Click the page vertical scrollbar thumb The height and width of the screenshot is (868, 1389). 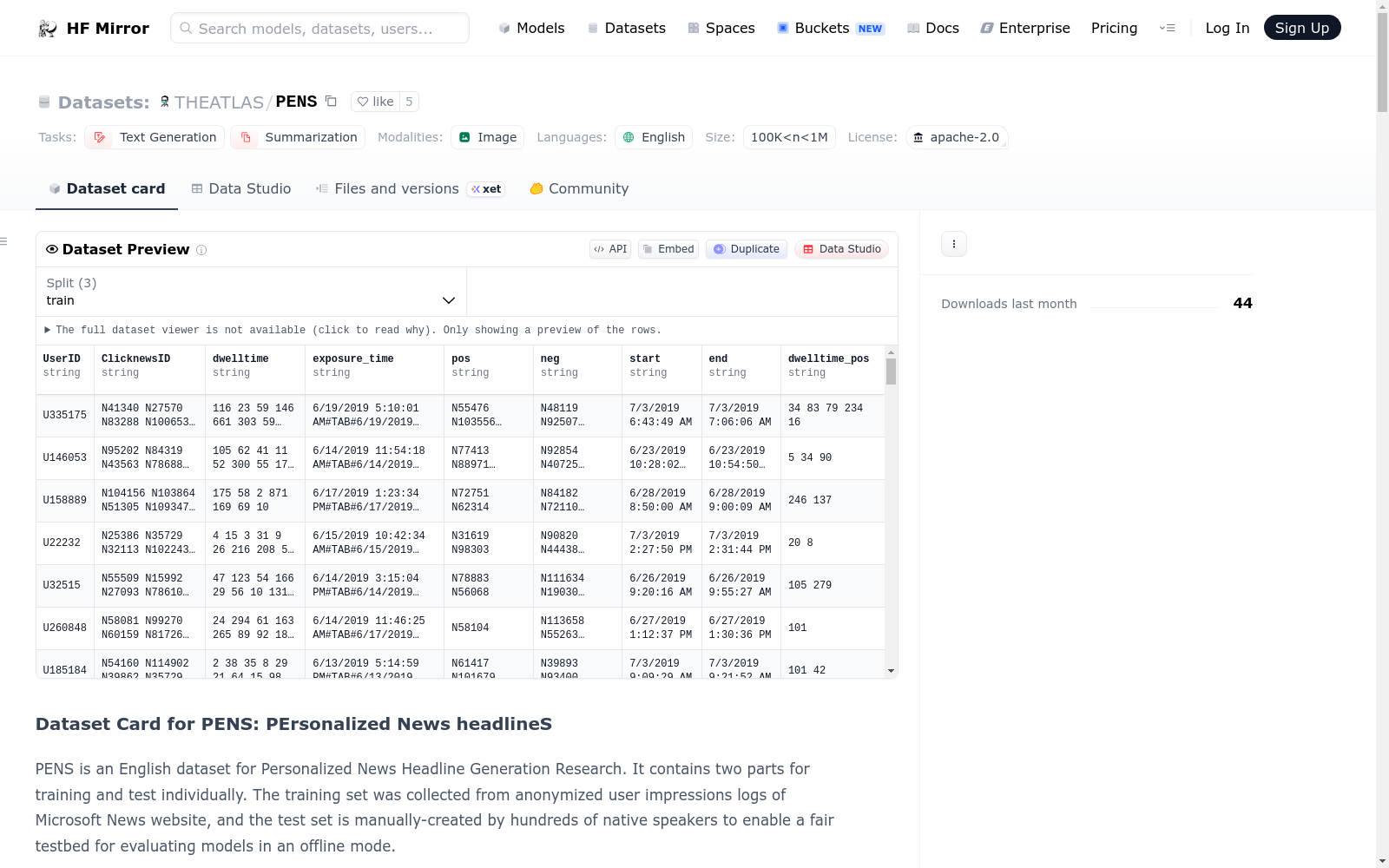[1382, 62]
